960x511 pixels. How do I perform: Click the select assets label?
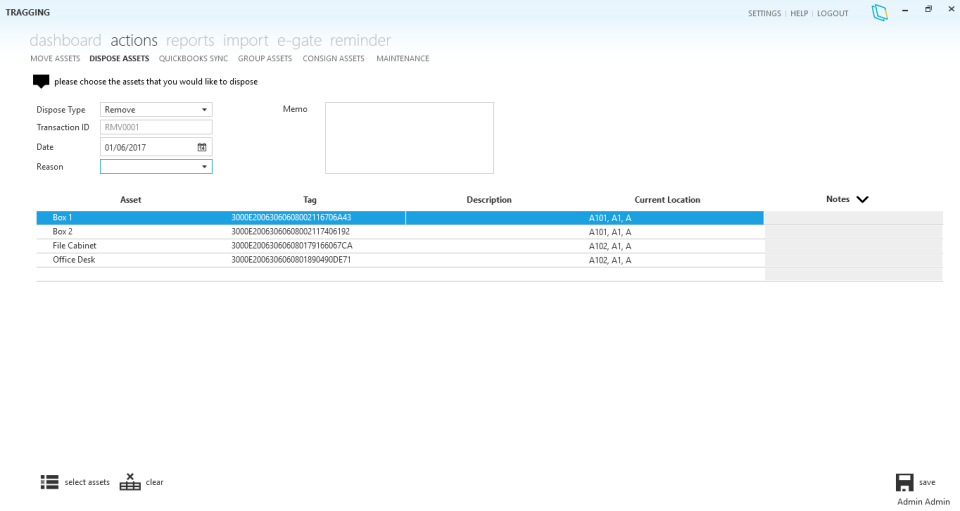87,482
